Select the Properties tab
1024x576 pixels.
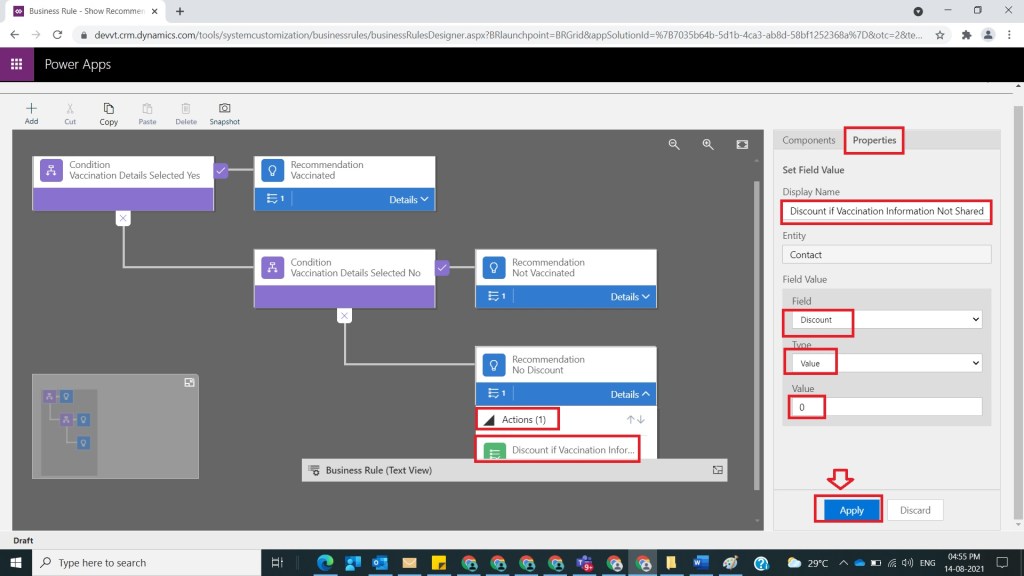click(874, 140)
